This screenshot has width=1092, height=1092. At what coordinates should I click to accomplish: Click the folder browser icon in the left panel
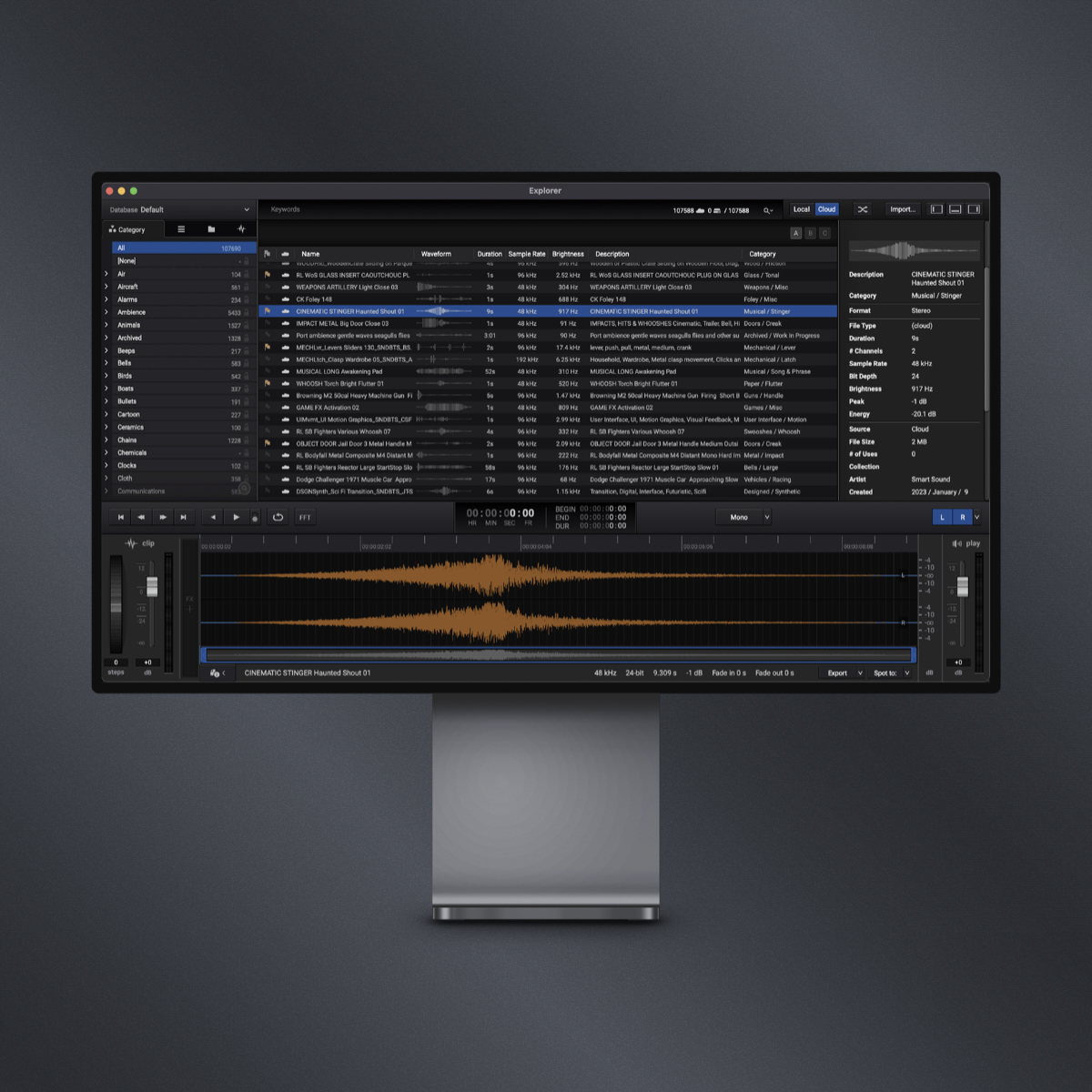click(x=210, y=229)
